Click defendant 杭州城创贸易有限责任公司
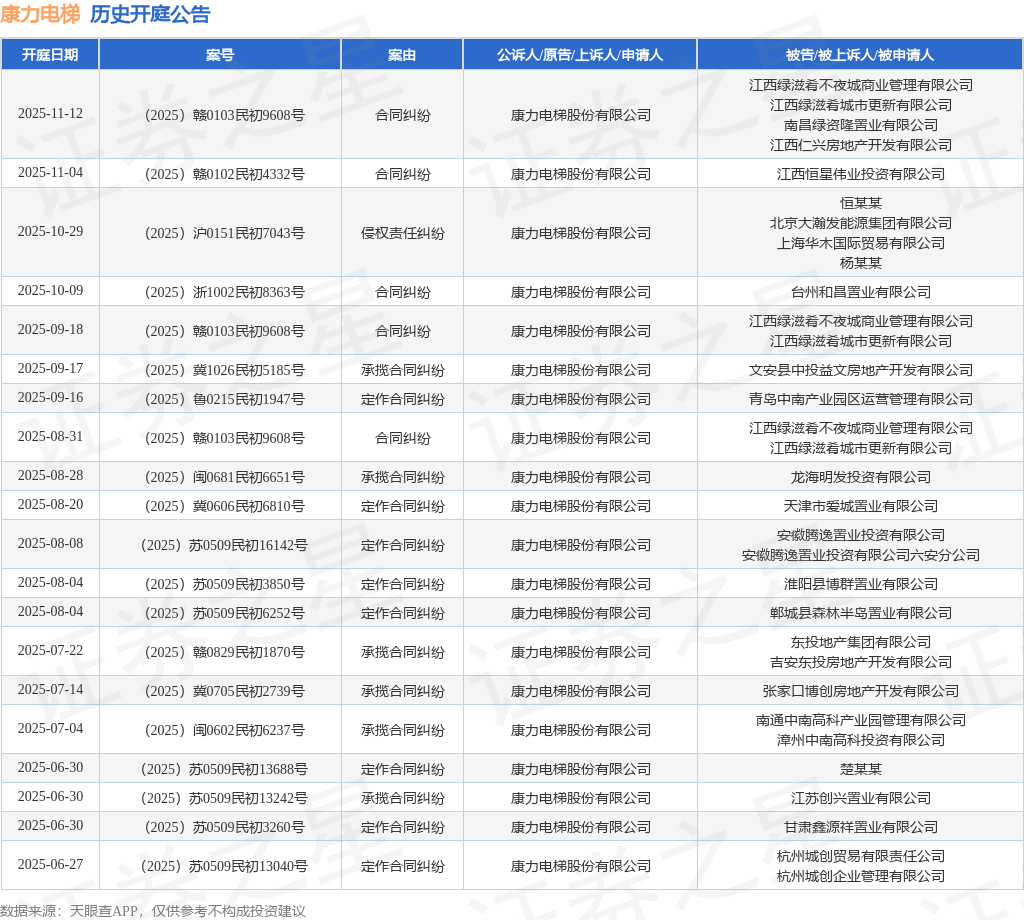 860,857
